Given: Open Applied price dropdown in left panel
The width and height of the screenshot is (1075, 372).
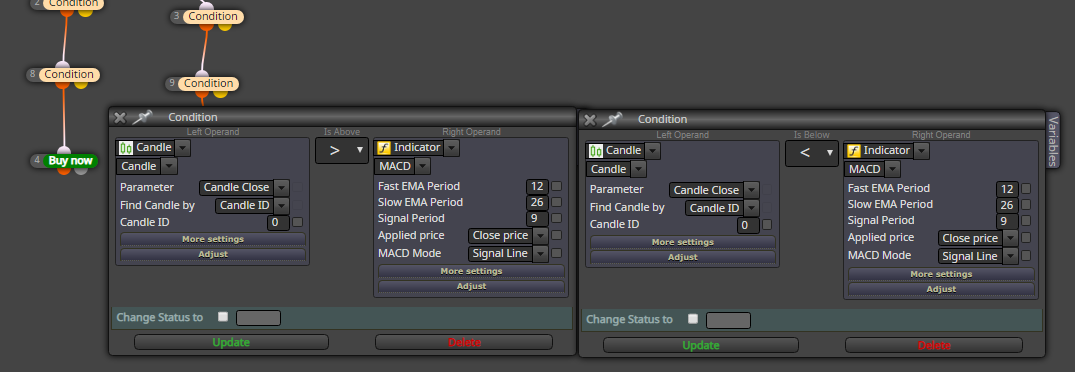Looking at the screenshot, I should (x=540, y=236).
